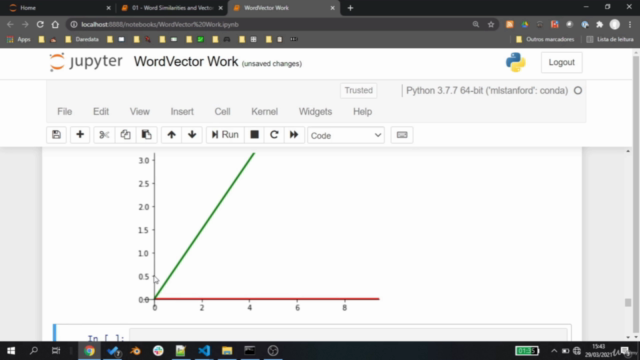Click the Jupyter logo
The image size is (640, 360).
pyautogui.click(x=86, y=62)
